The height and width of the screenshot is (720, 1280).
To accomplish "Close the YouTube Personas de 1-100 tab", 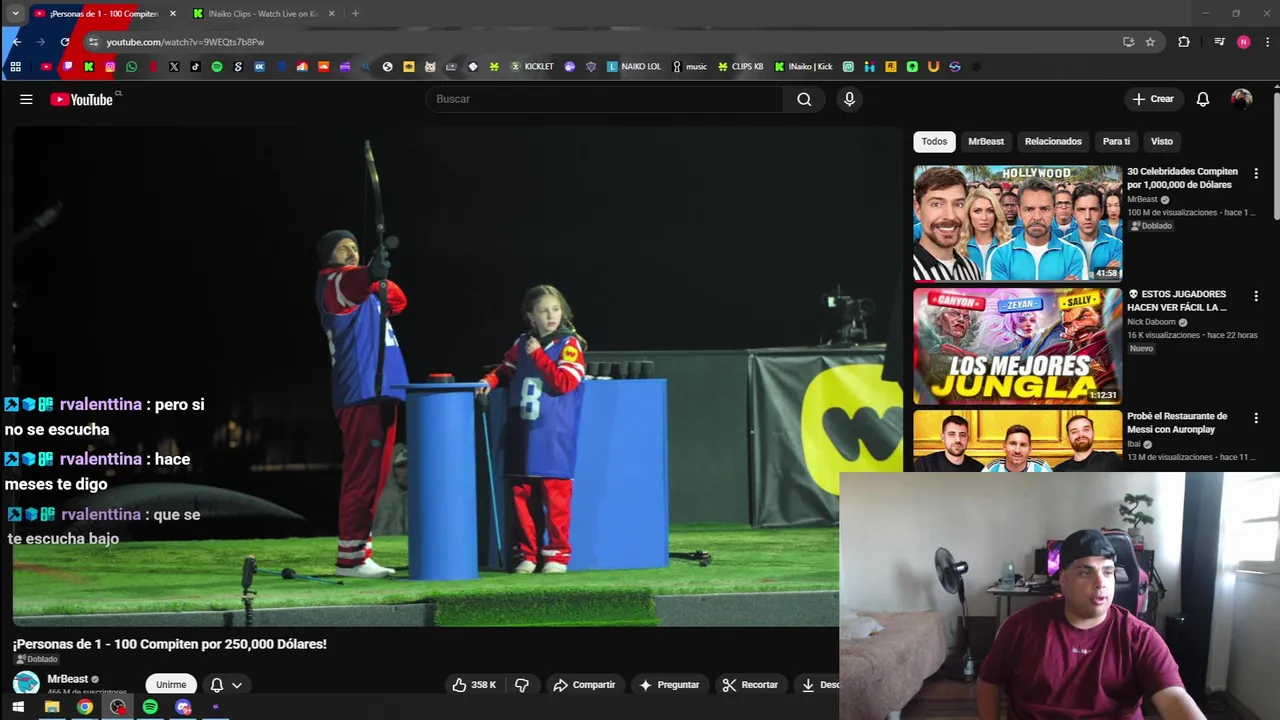I will pos(173,13).
